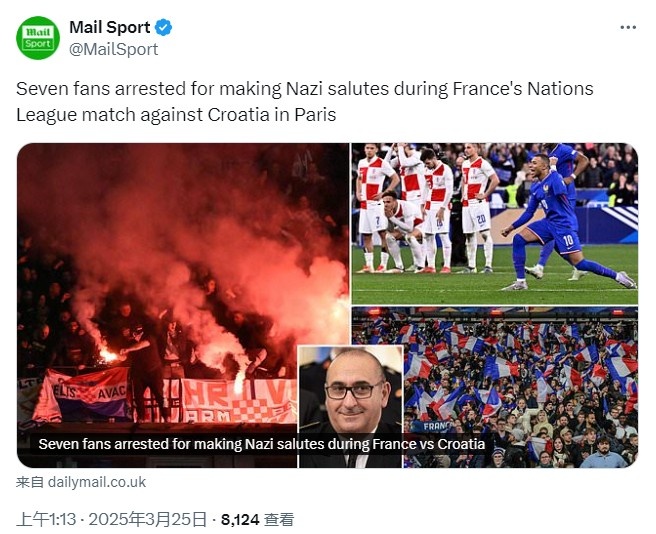Click the Mail Sport profile avatar

pyautogui.click(x=38, y=38)
